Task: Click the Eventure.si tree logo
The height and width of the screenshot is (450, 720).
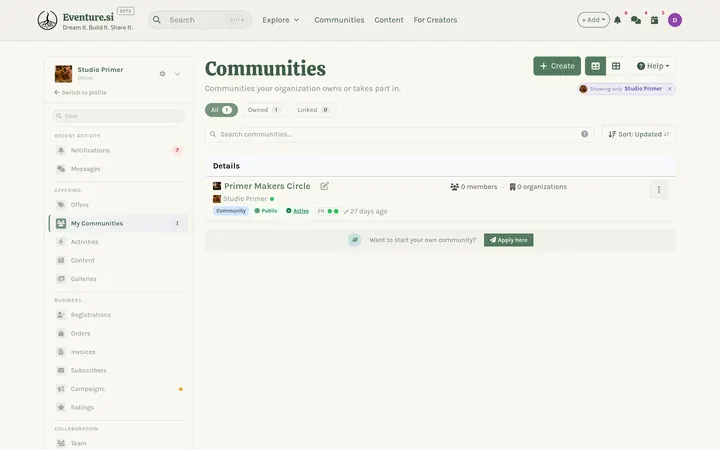Action: pos(47,20)
